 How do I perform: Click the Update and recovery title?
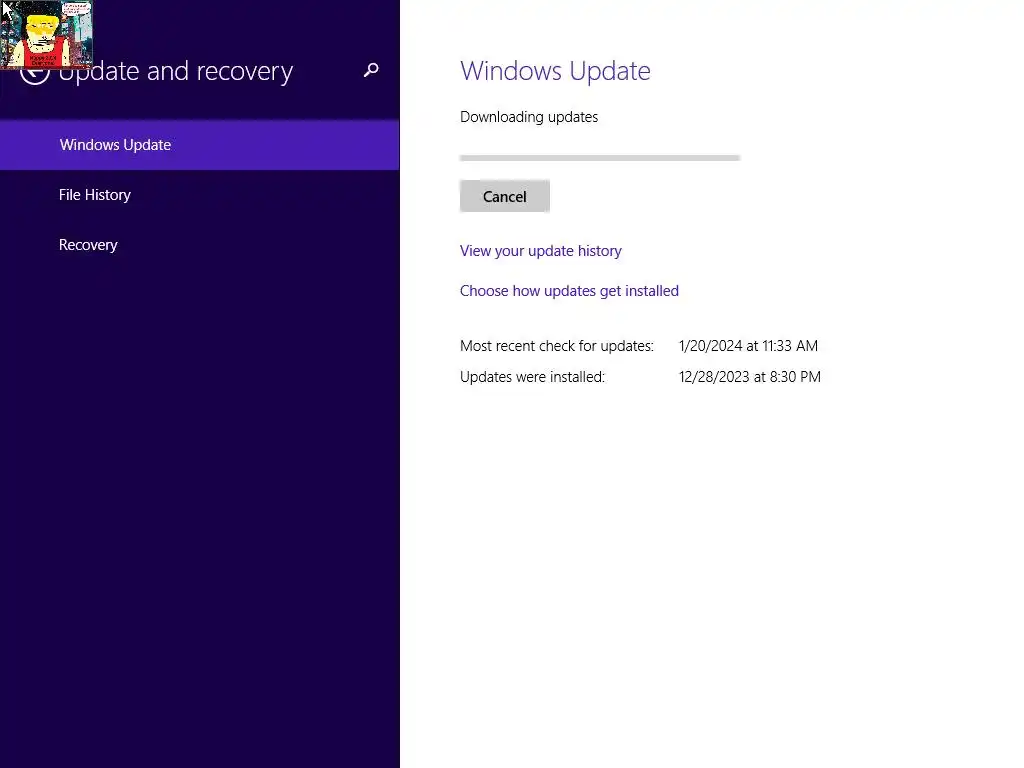176,71
